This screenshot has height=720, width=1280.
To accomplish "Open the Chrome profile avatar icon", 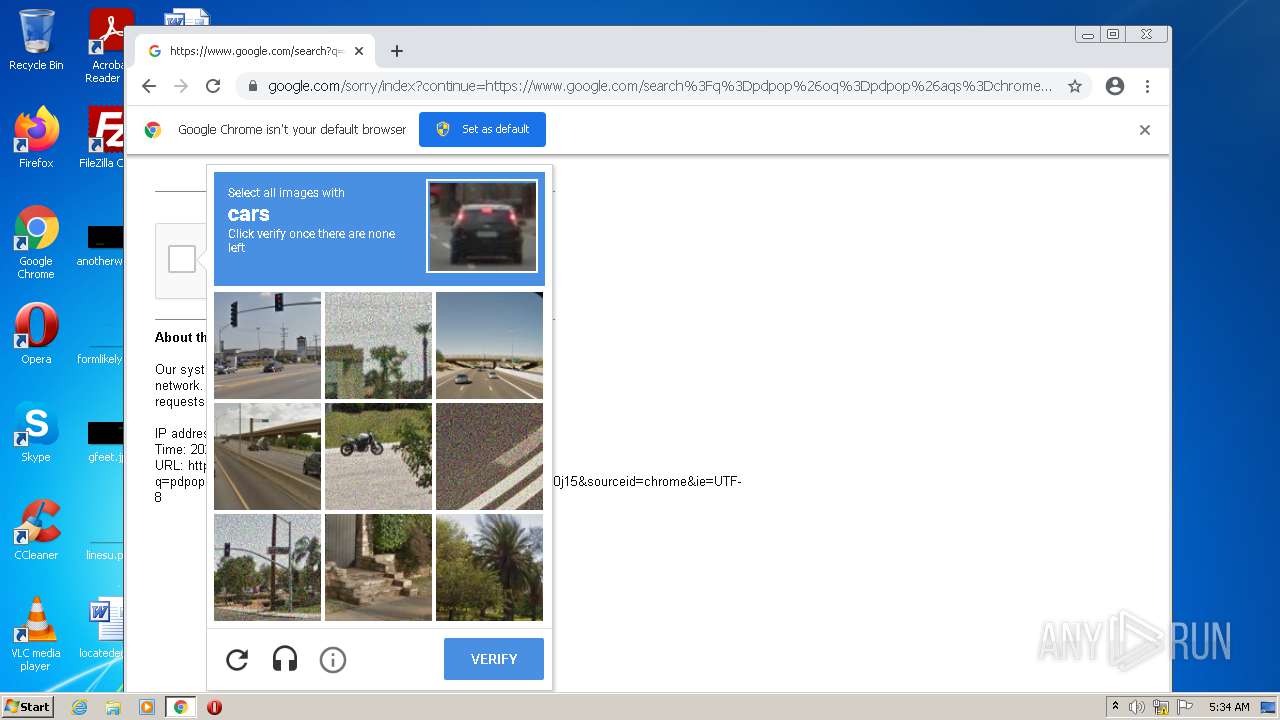I will [x=1115, y=86].
